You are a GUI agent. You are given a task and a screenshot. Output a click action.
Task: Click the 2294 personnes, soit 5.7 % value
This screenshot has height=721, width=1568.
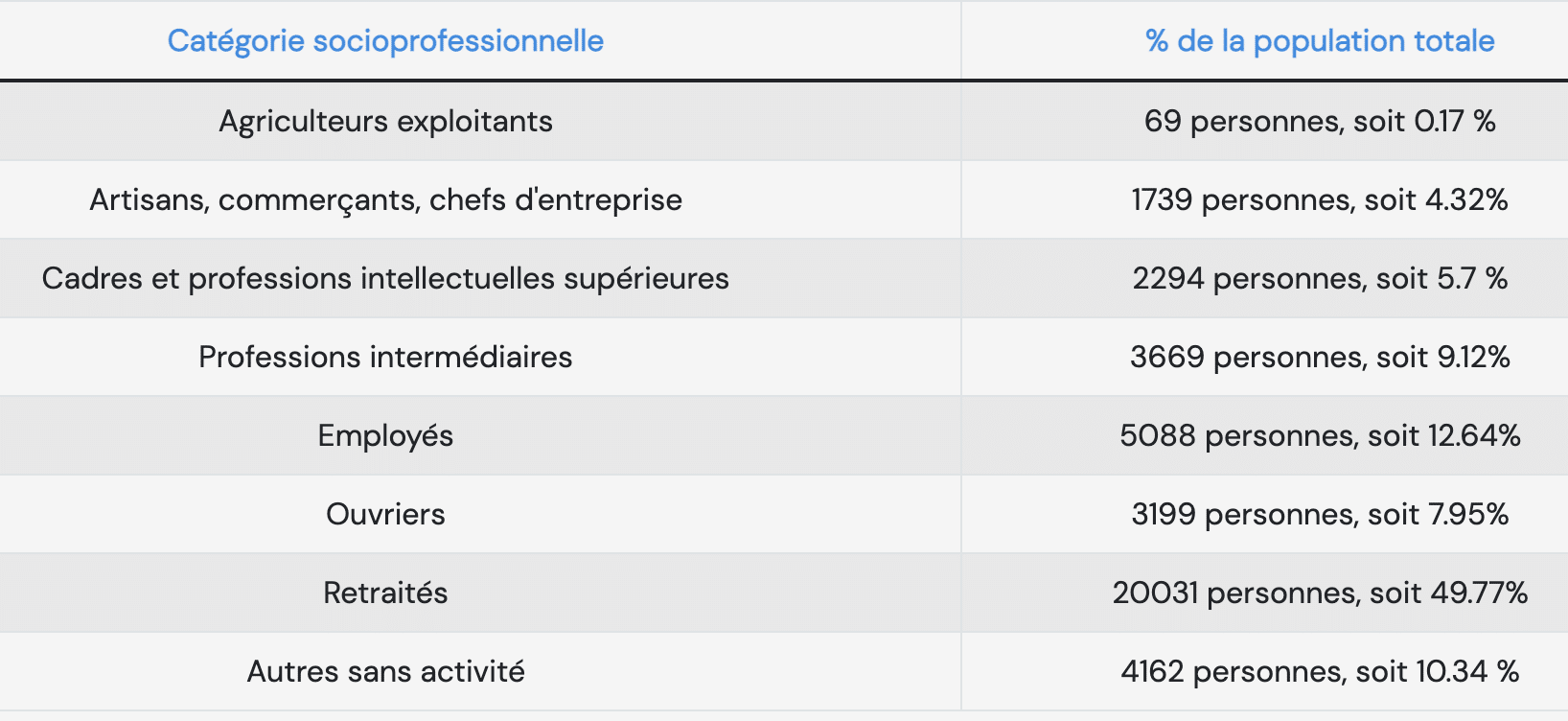pyautogui.click(x=1320, y=278)
